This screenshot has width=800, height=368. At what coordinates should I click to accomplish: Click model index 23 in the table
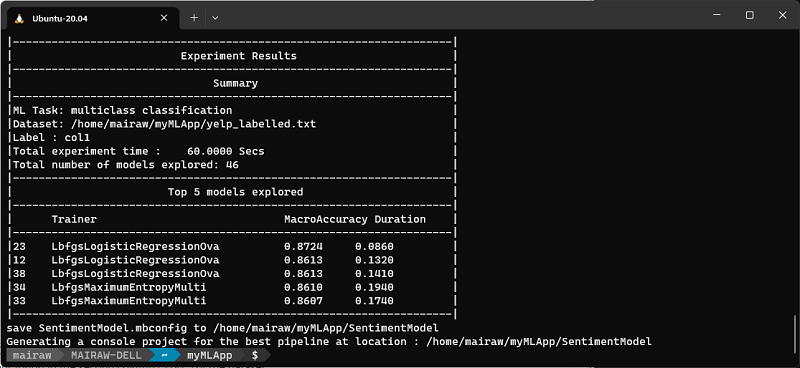coord(19,247)
